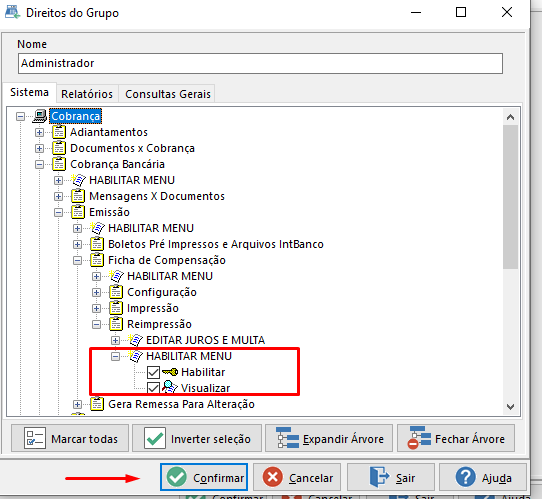Click the green check icon on Confirmar
This screenshot has width=542, height=499.
pos(177,477)
